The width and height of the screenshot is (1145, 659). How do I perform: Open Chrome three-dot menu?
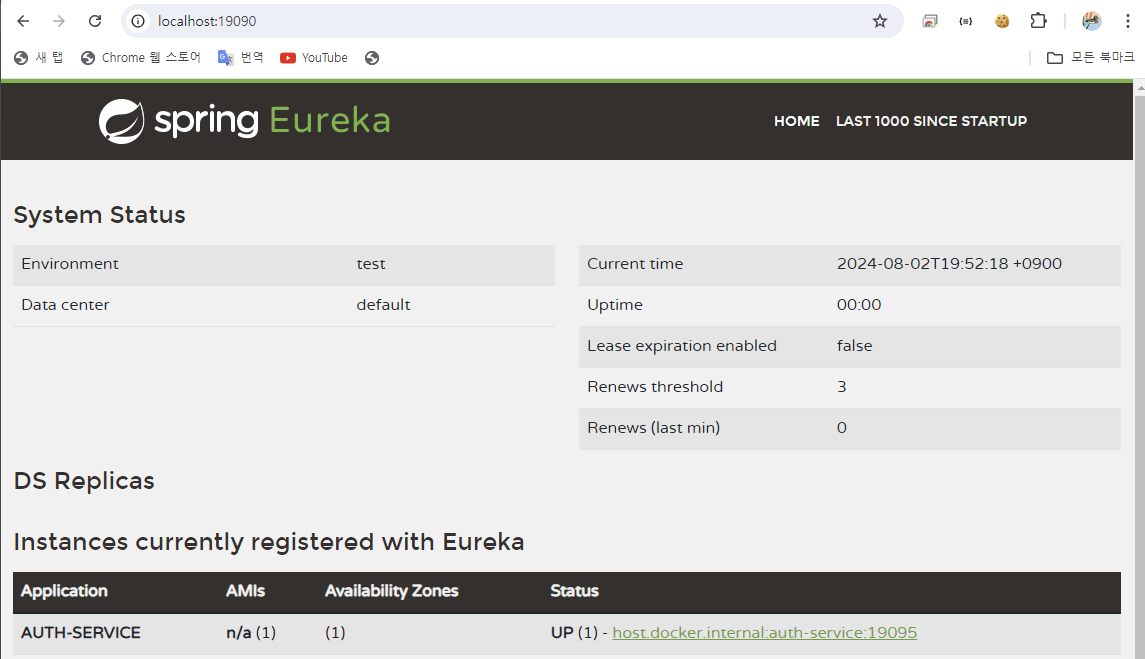(x=1127, y=21)
